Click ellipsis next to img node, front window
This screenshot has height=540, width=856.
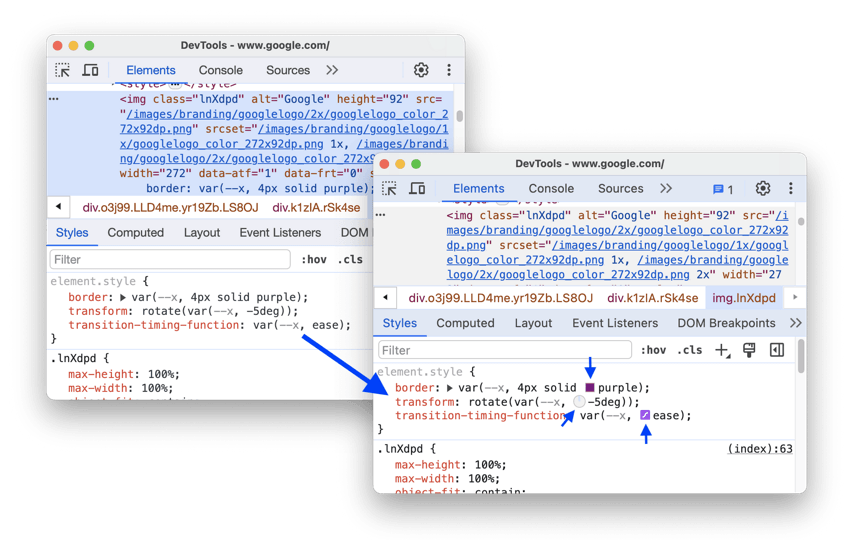pyautogui.click(x=381, y=215)
